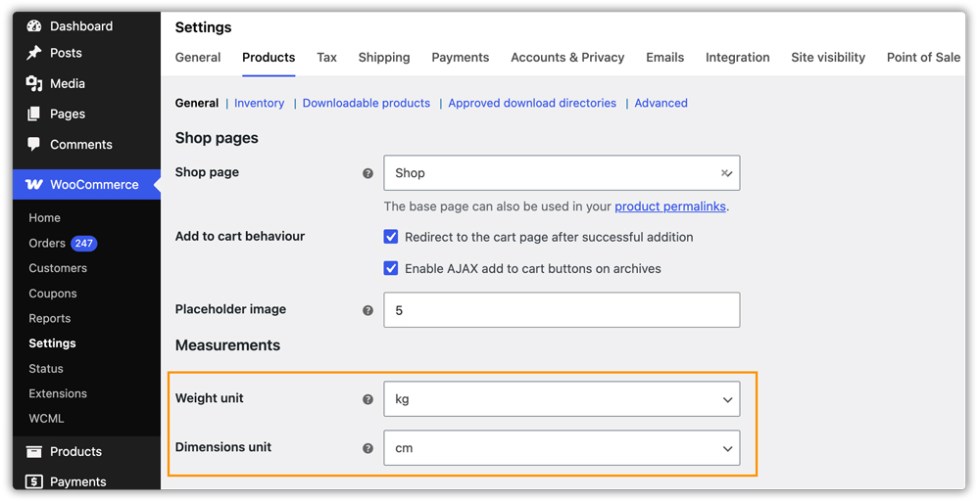Viewport: 980px width, 501px height.
Task: Follow the product permalinks link
Action: 670,206
